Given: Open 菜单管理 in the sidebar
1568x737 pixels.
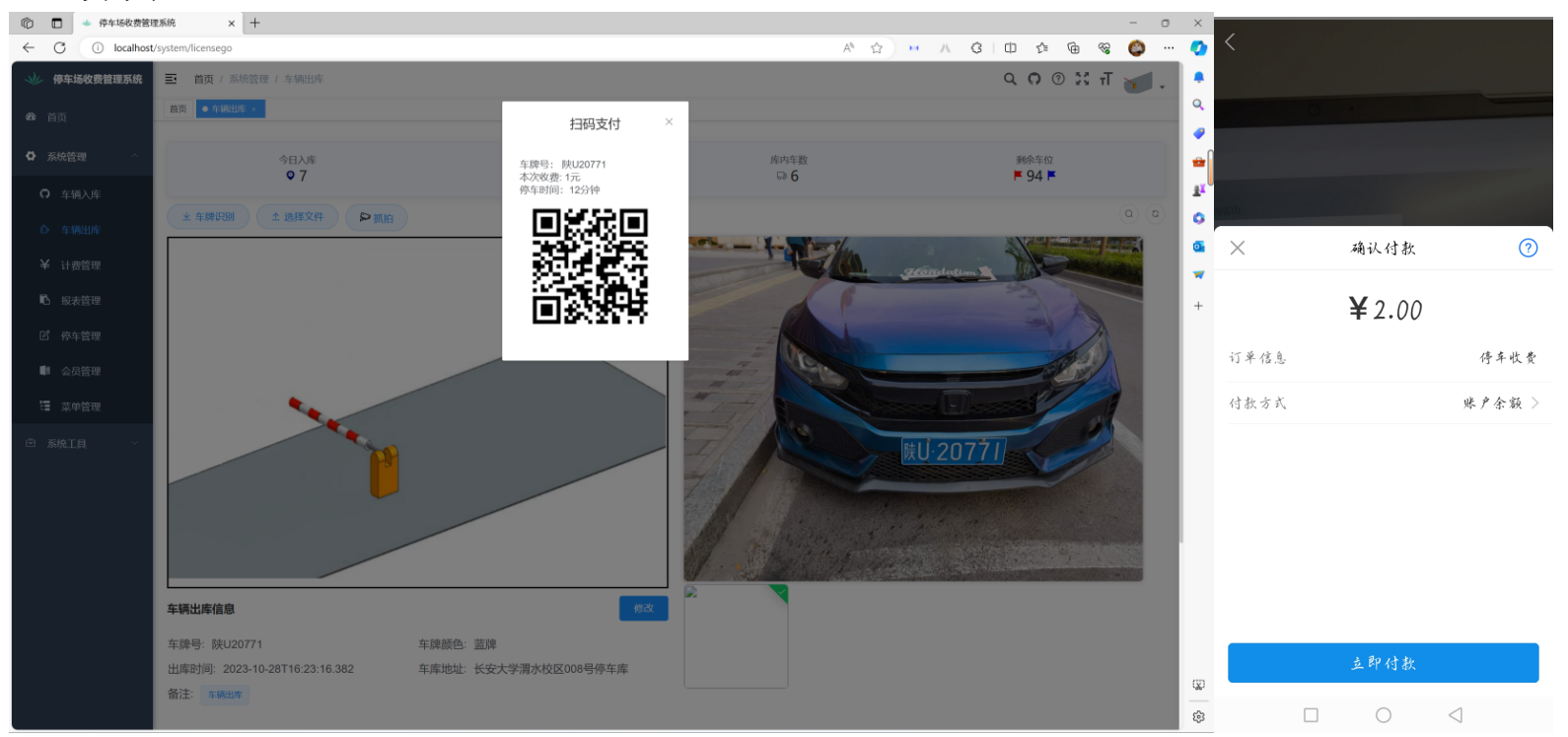Looking at the screenshot, I should [82, 406].
